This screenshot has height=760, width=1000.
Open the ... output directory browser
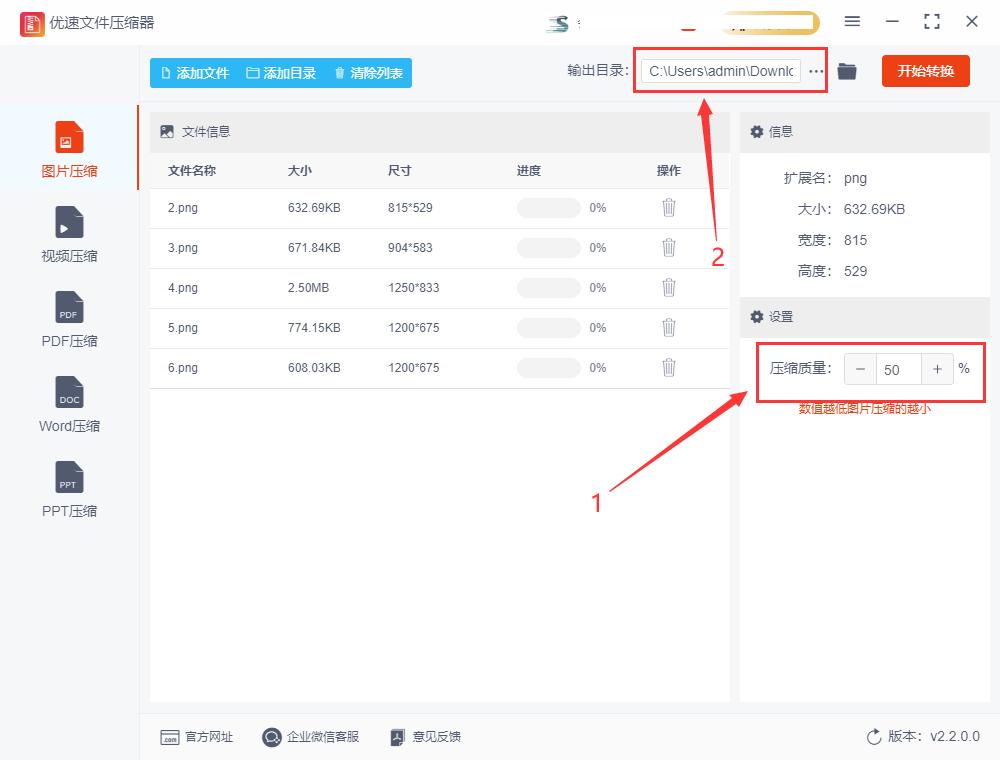tap(817, 71)
